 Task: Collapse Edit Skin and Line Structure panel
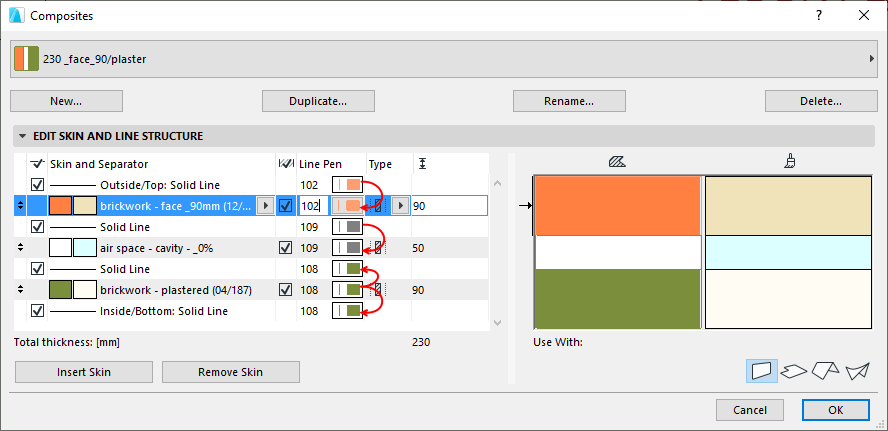coord(21,136)
